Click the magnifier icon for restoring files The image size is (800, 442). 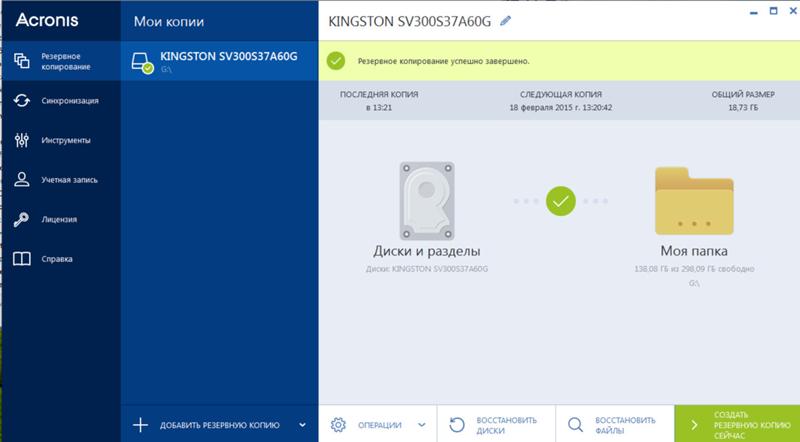(x=576, y=425)
